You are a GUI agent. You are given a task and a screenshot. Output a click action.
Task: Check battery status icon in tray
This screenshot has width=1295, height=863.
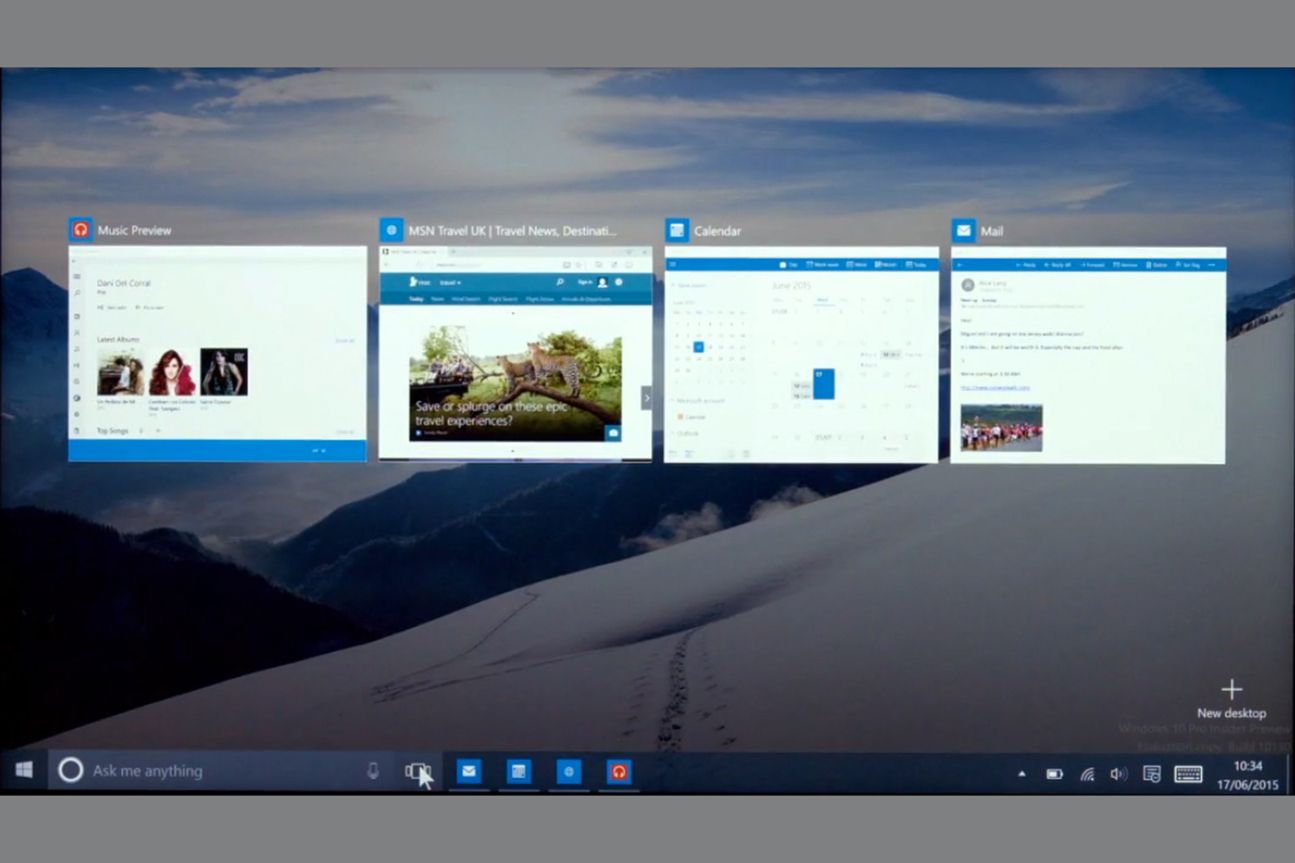click(x=1054, y=774)
